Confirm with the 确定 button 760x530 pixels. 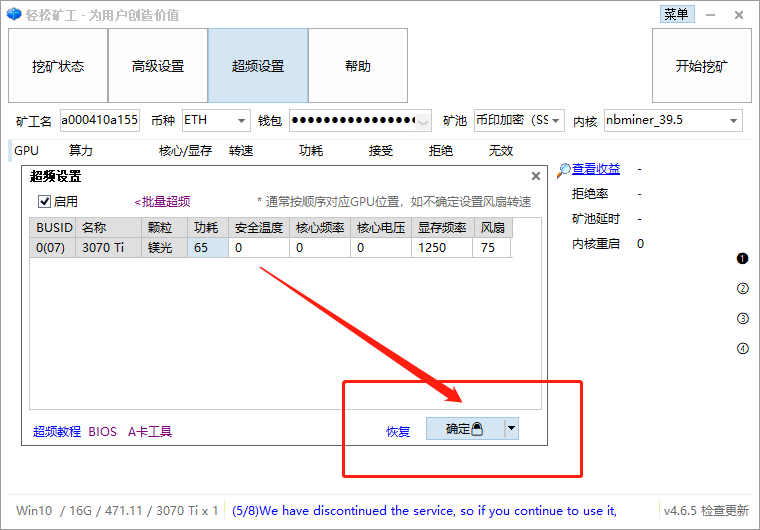[463, 429]
